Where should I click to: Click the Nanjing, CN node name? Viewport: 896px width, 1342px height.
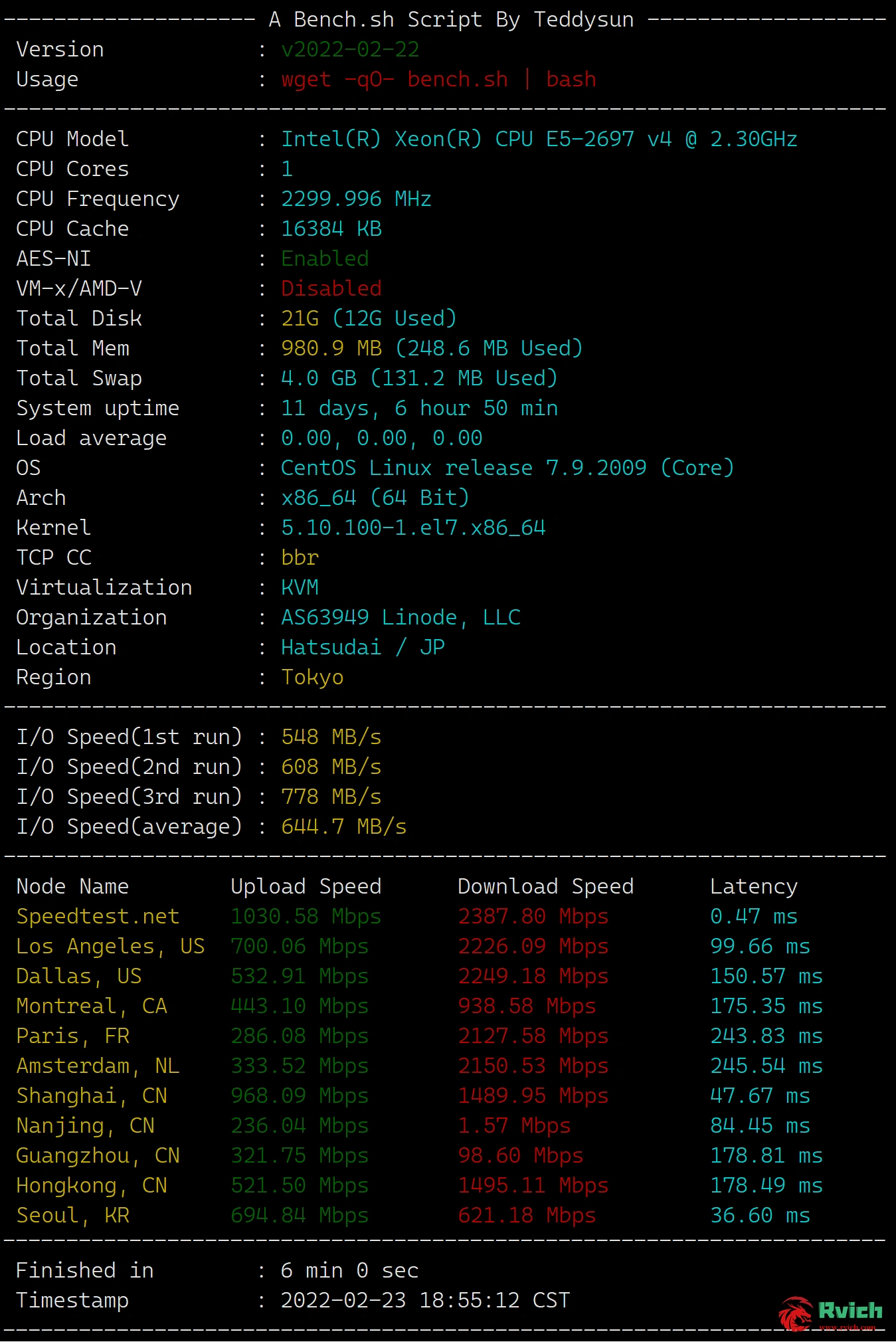point(85,1125)
